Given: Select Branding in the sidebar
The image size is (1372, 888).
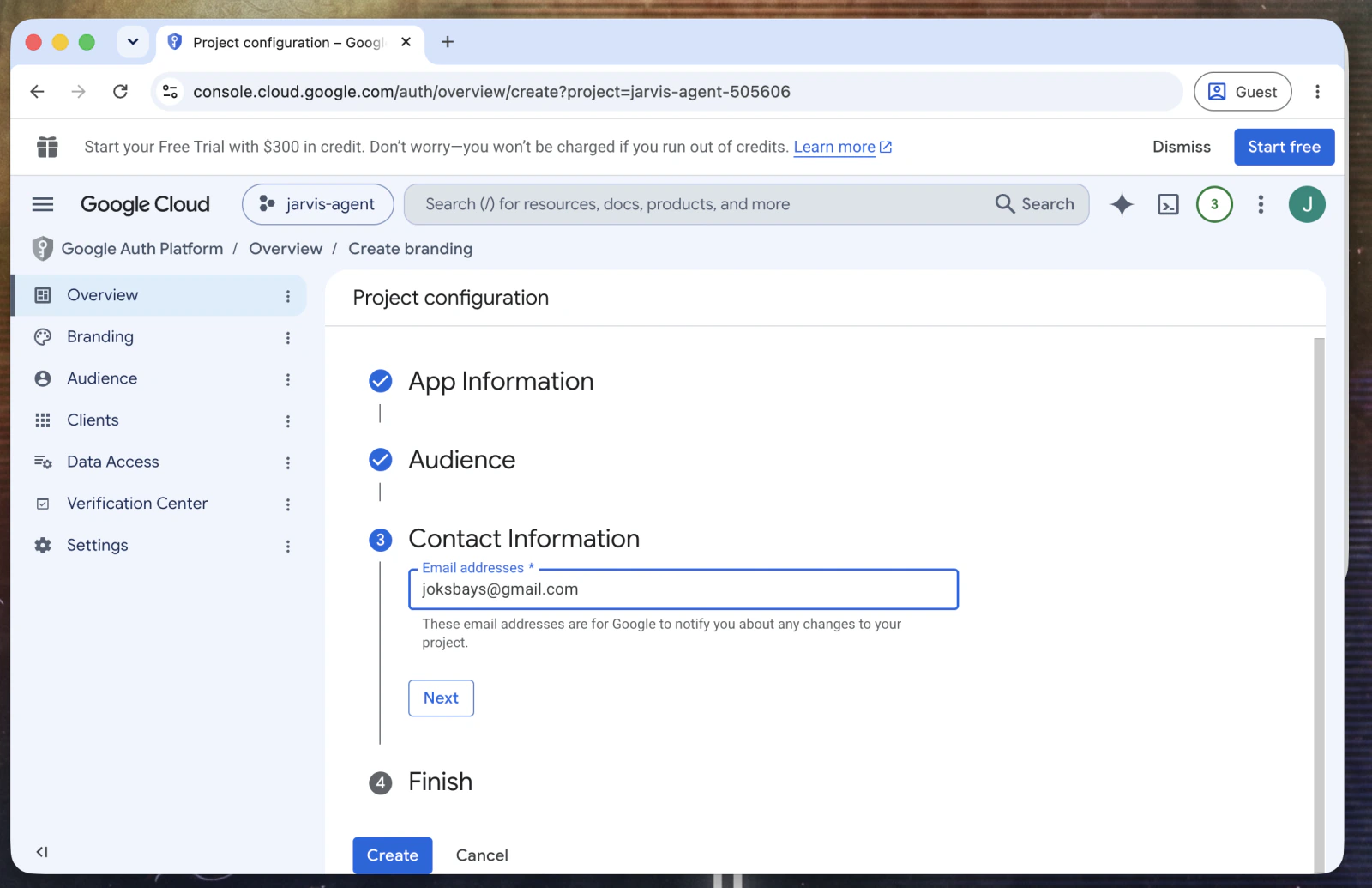Looking at the screenshot, I should click(x=160, y=337).
